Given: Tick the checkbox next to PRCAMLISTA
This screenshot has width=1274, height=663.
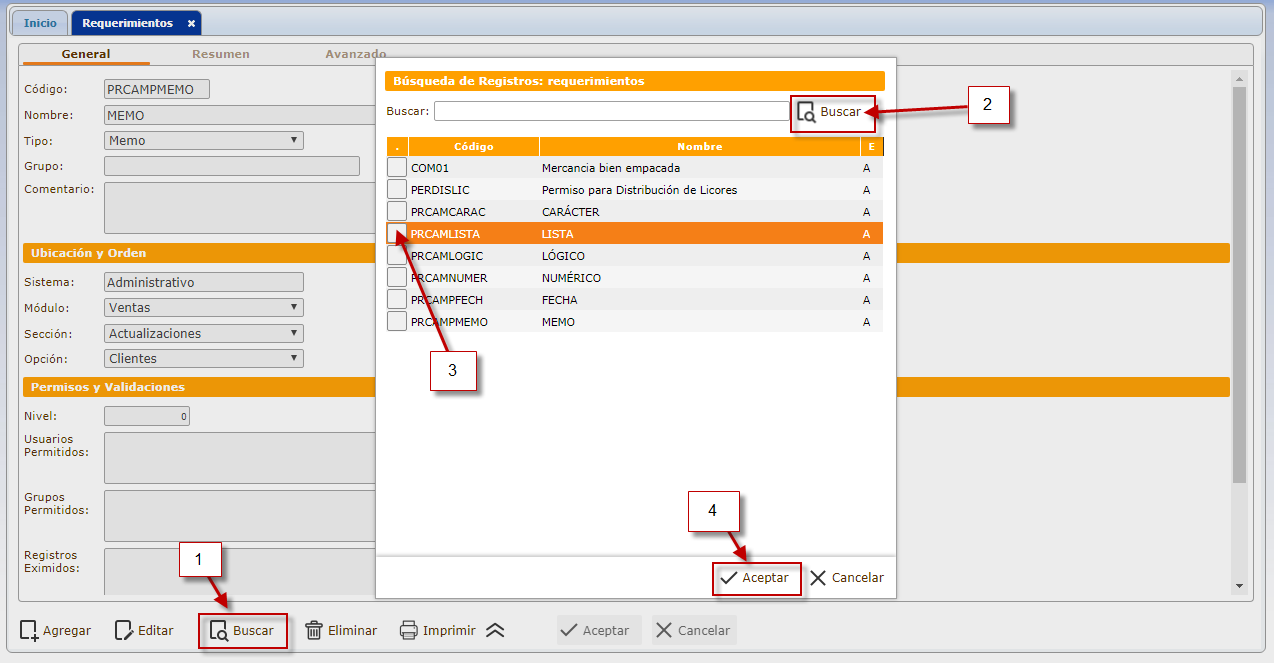Looking at the screenshot, I should point(397,234).
